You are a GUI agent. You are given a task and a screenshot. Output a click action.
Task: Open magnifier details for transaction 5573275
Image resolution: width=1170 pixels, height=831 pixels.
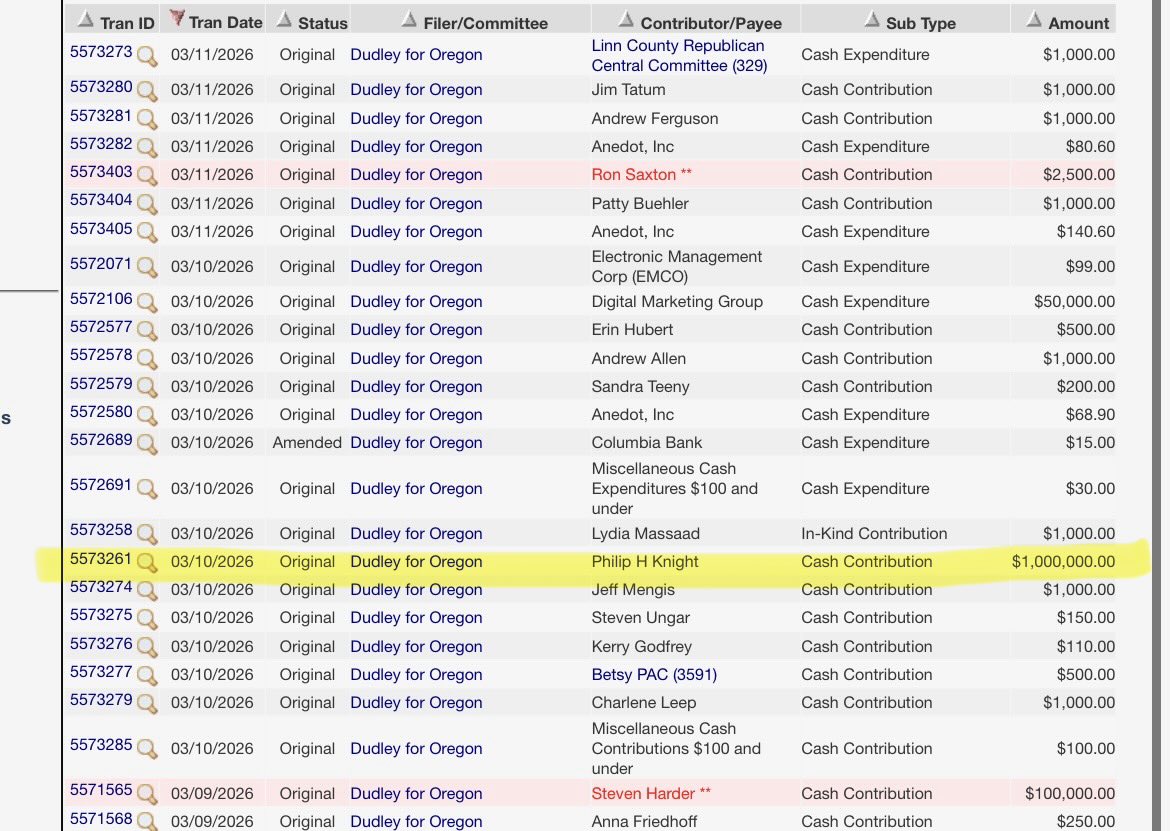coord(147,619)
